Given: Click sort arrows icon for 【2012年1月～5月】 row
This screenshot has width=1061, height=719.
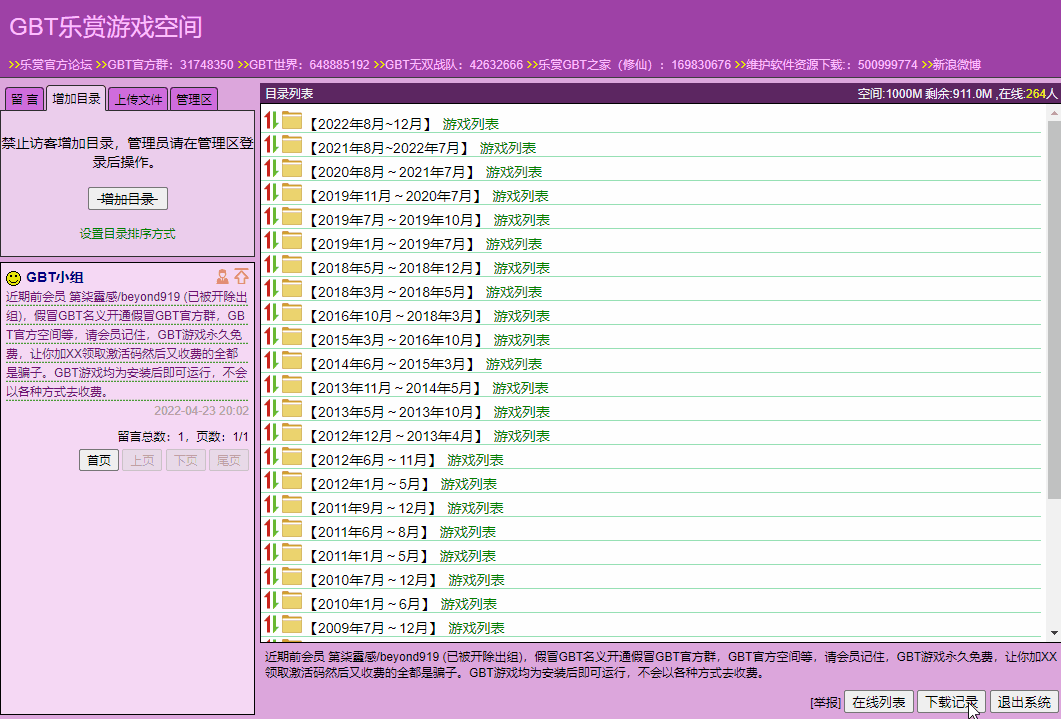Looking at the screenshot, I should pos(271,480).
